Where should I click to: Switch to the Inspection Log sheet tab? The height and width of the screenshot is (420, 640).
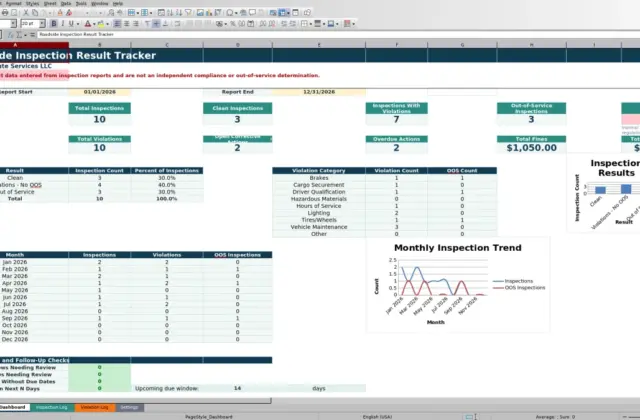point(51,407)
